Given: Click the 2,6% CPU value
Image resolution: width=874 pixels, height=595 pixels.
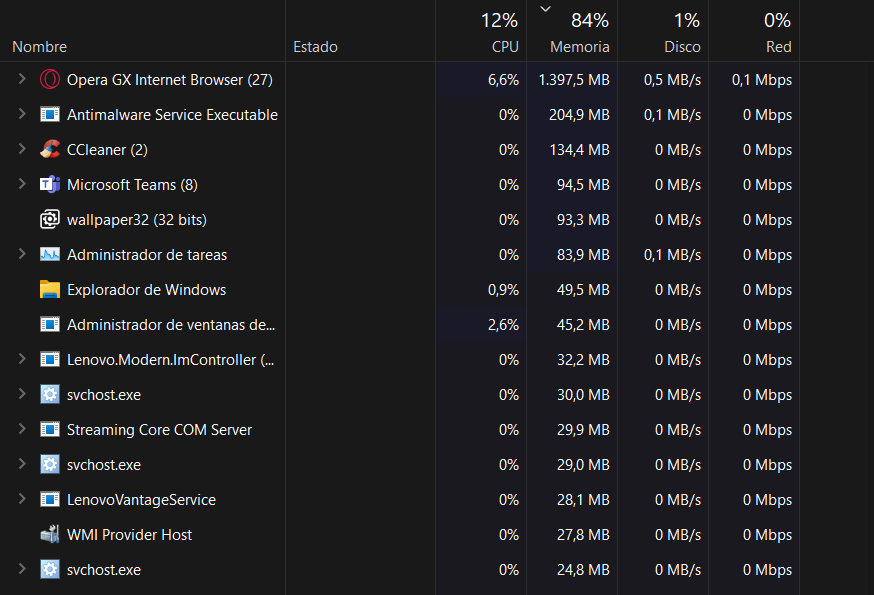Looking at the screenshot, I should (x=503, y=325).
